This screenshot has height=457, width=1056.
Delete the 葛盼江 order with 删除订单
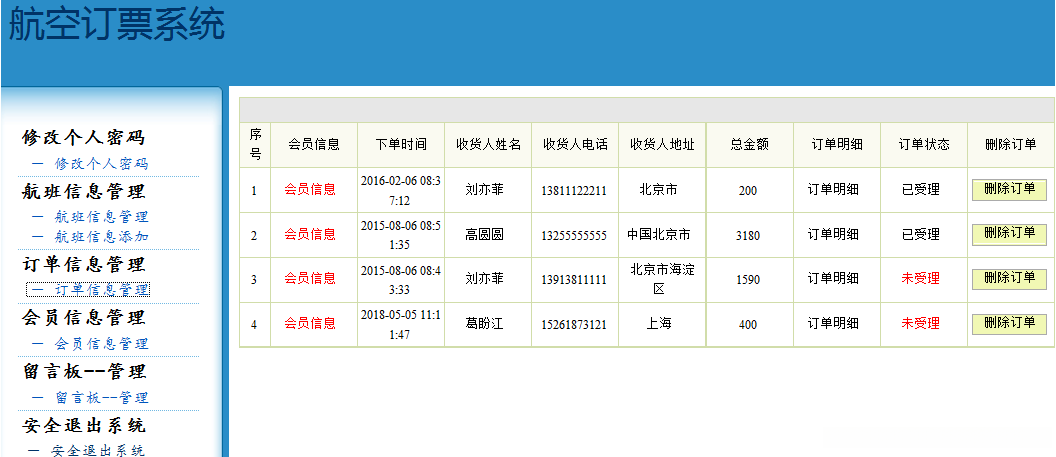tap(1009, 324)
